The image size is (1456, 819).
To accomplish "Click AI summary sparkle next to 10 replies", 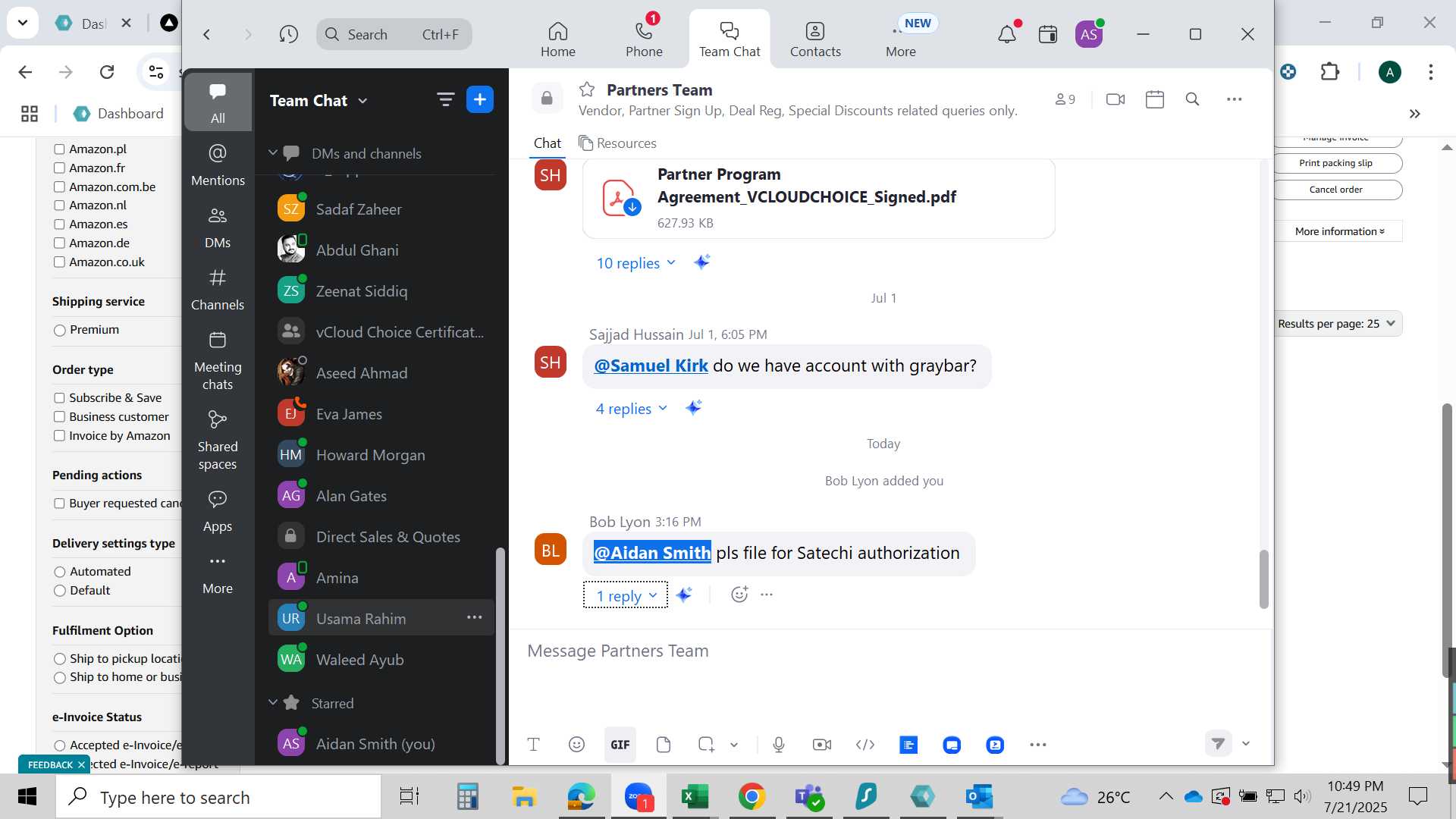I will click(702, 262).
